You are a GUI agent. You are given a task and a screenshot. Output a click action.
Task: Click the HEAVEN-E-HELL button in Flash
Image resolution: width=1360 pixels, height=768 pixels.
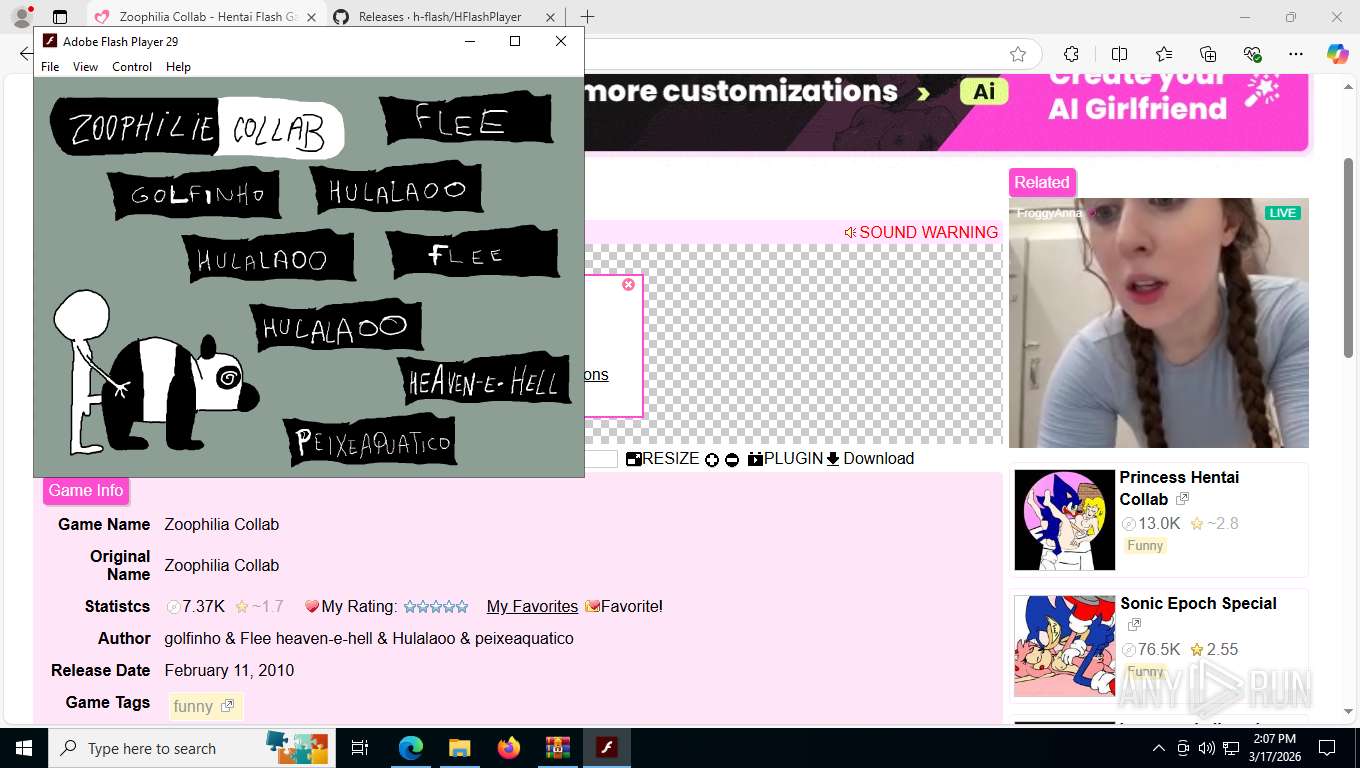click(x=484, y=381)
